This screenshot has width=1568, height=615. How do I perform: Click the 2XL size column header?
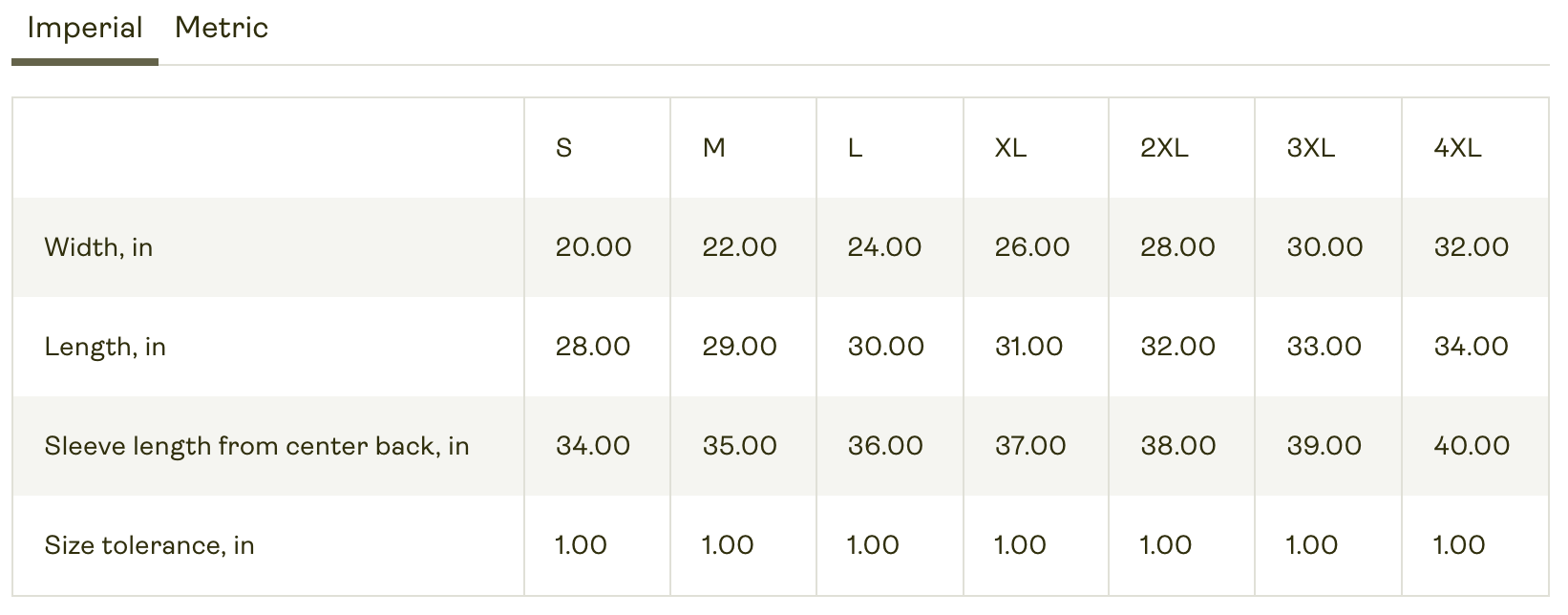[x=1164, y=148]
